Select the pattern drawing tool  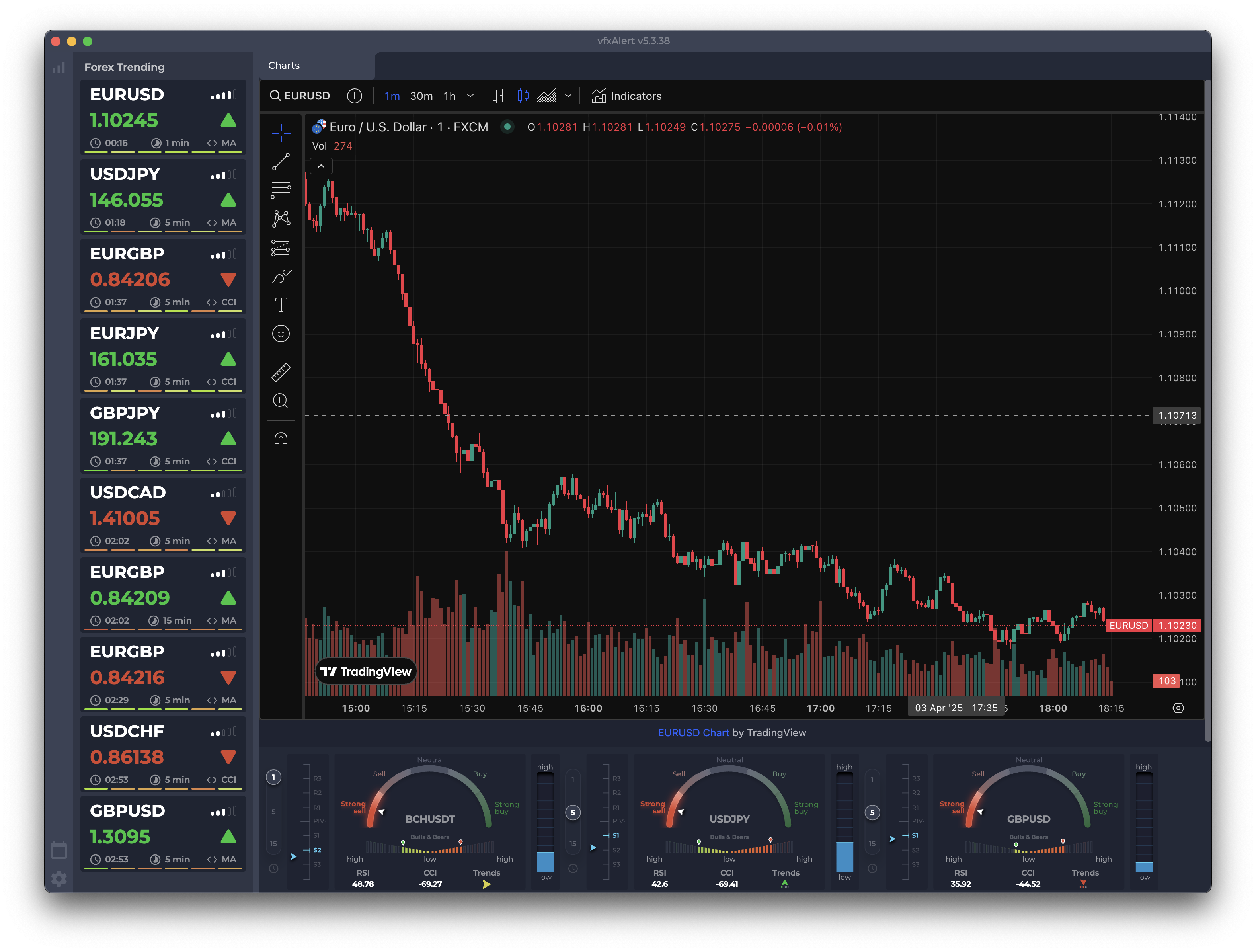point(281,218)
